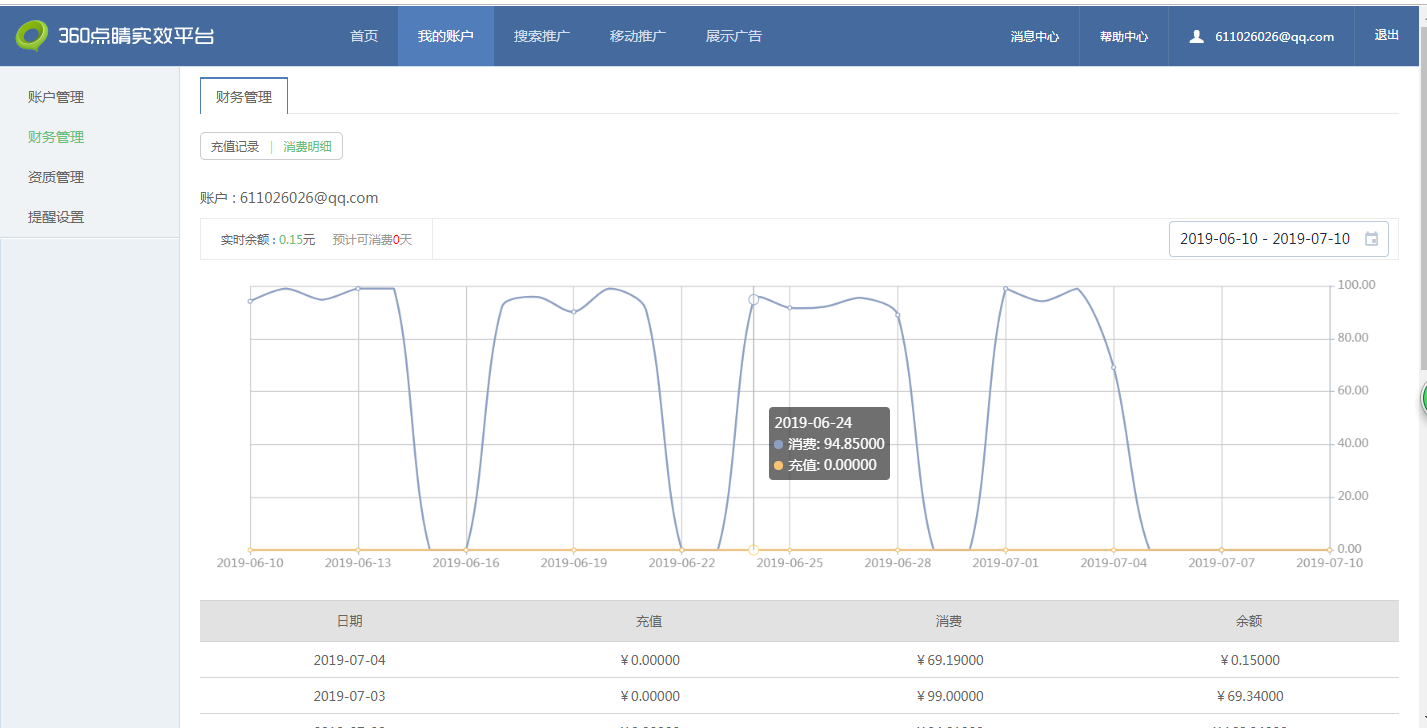Select 我的账户 in top navigation
The image size is (1427, 728).
click(x=446, y=36)
